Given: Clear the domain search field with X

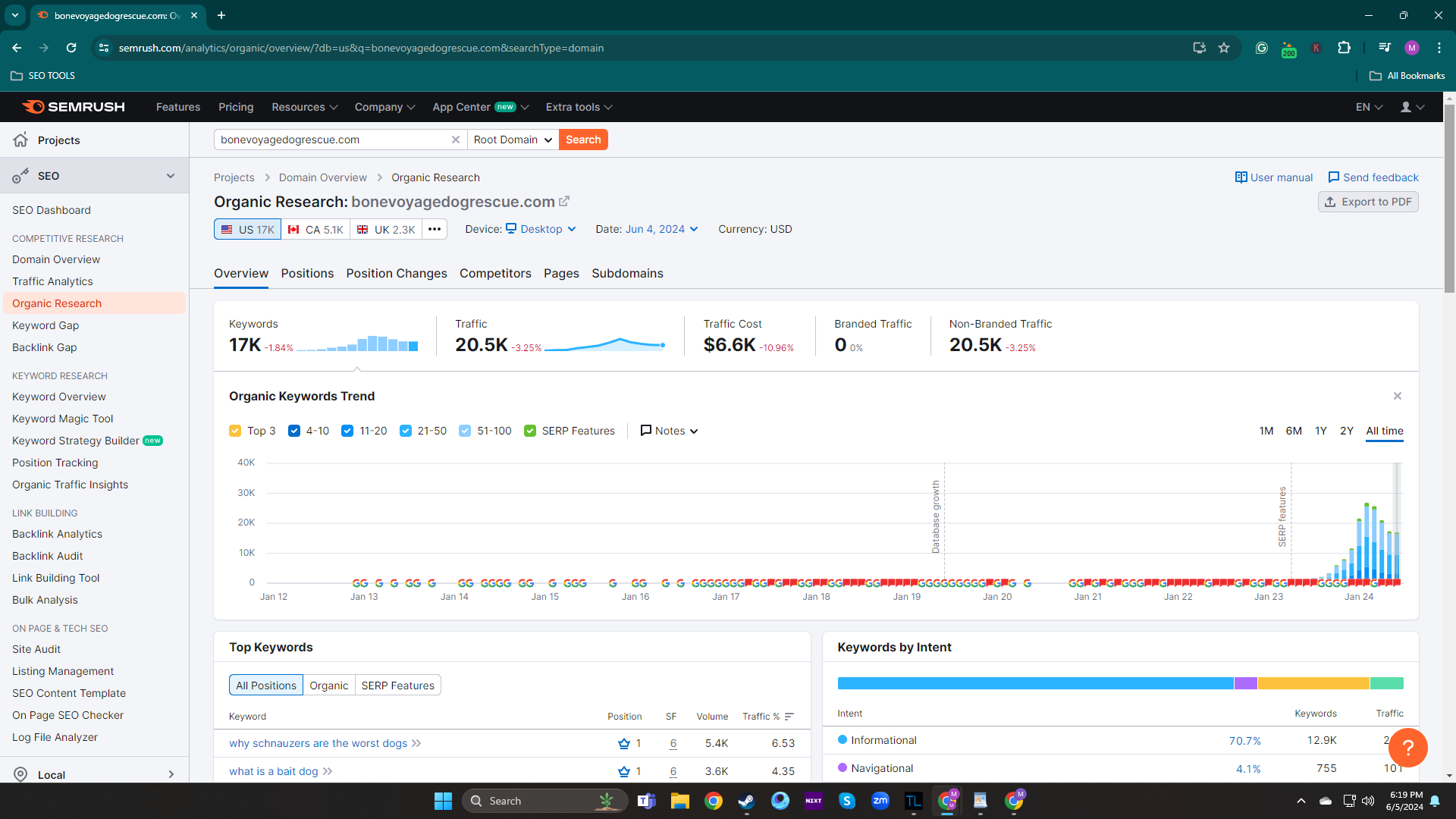Looking at the screenshot, I should pyautogui.click(x=456, y=140).
